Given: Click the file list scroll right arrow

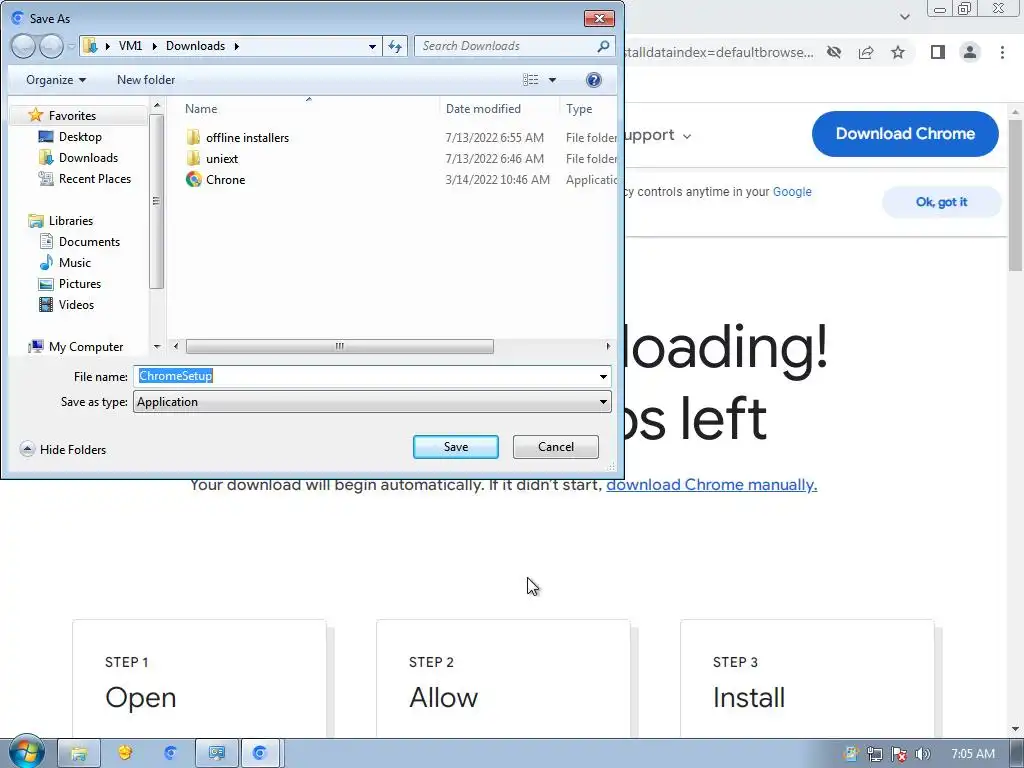Looking at the screenshot, I should pyautogui.click(x=608, y=346).
